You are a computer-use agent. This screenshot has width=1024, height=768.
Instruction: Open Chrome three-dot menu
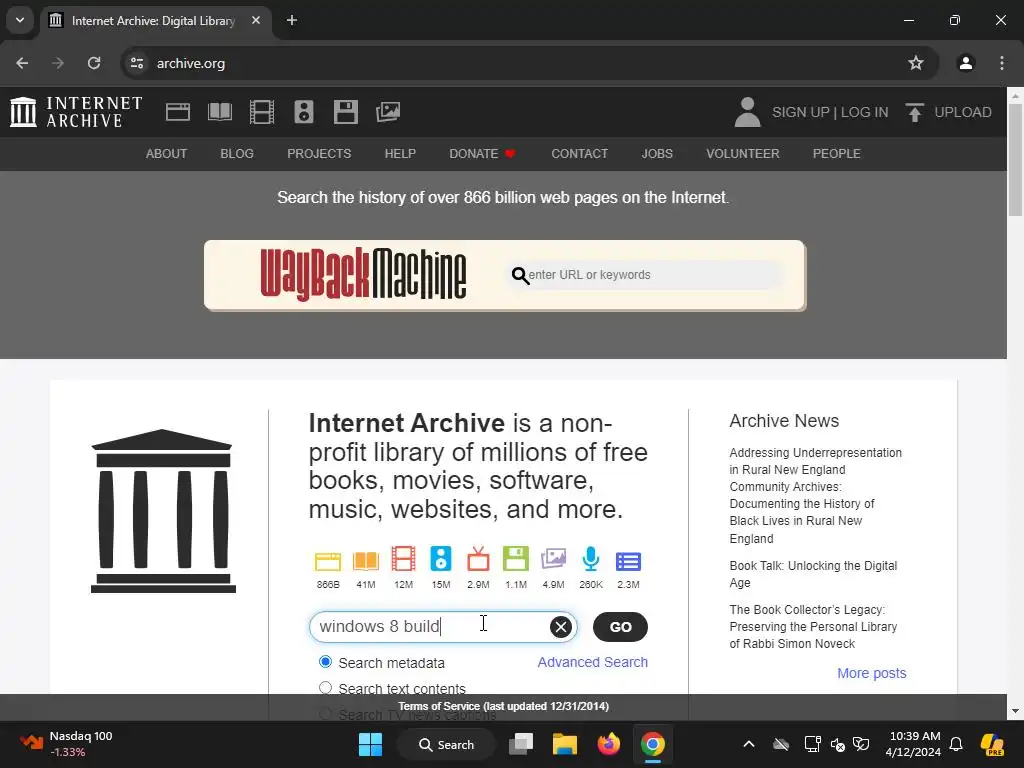point(1002,63)
